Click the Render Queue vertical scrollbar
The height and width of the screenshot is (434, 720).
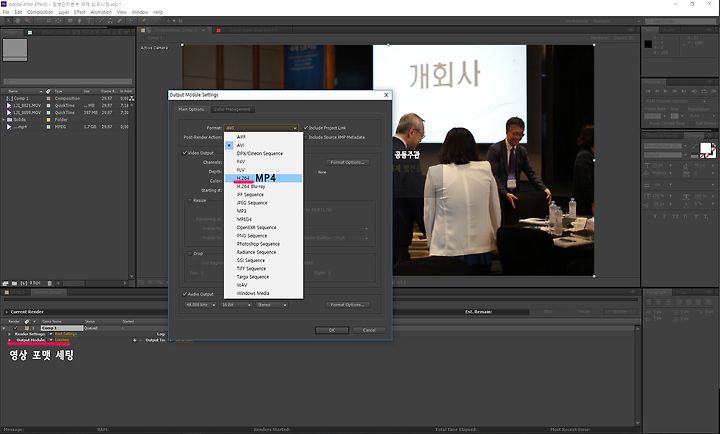pos(637,376)
